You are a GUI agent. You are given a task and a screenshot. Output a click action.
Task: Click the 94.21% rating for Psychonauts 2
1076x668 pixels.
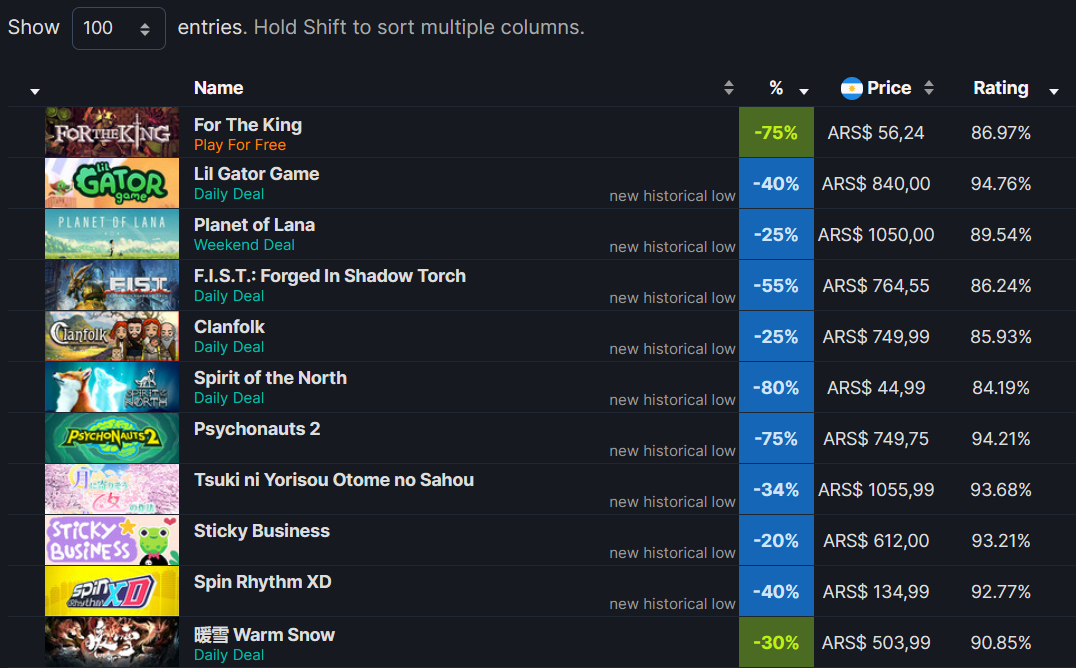click(x=1001, y=439)
